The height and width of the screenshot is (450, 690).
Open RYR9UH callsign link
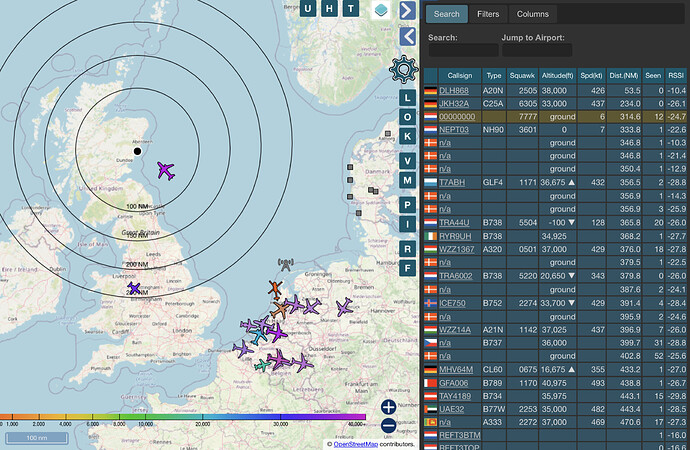tap(455, 236)
